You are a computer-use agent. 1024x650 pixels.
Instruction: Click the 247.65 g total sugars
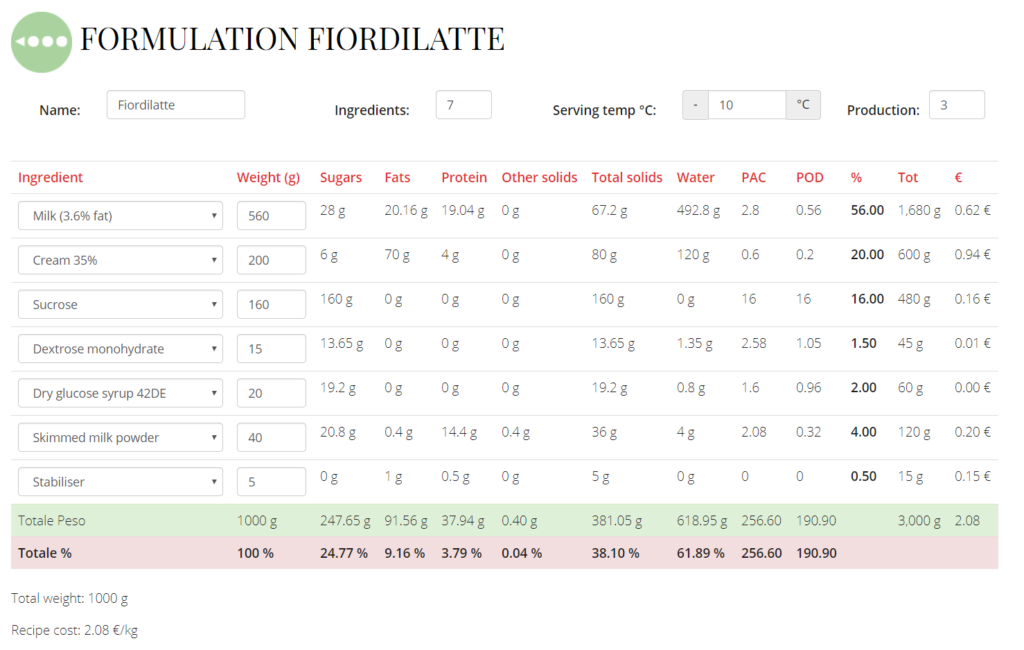[x=345, y=521]
